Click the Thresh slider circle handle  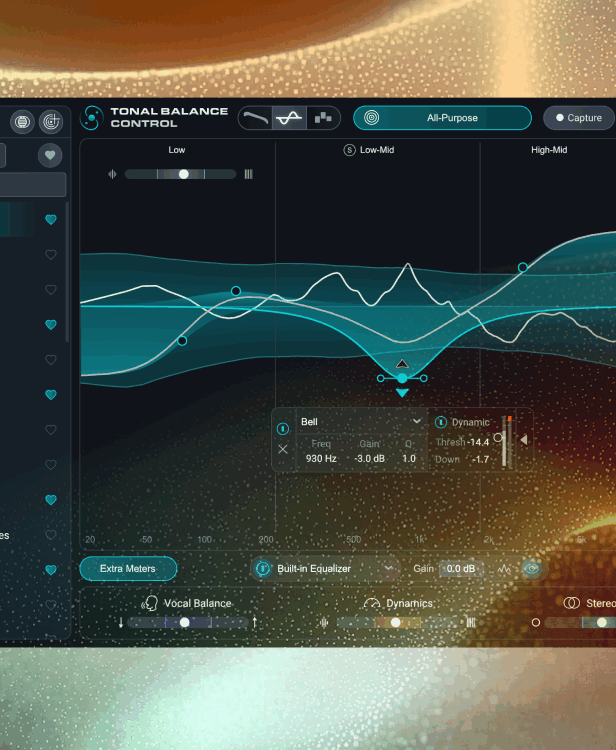coord(498,437)
